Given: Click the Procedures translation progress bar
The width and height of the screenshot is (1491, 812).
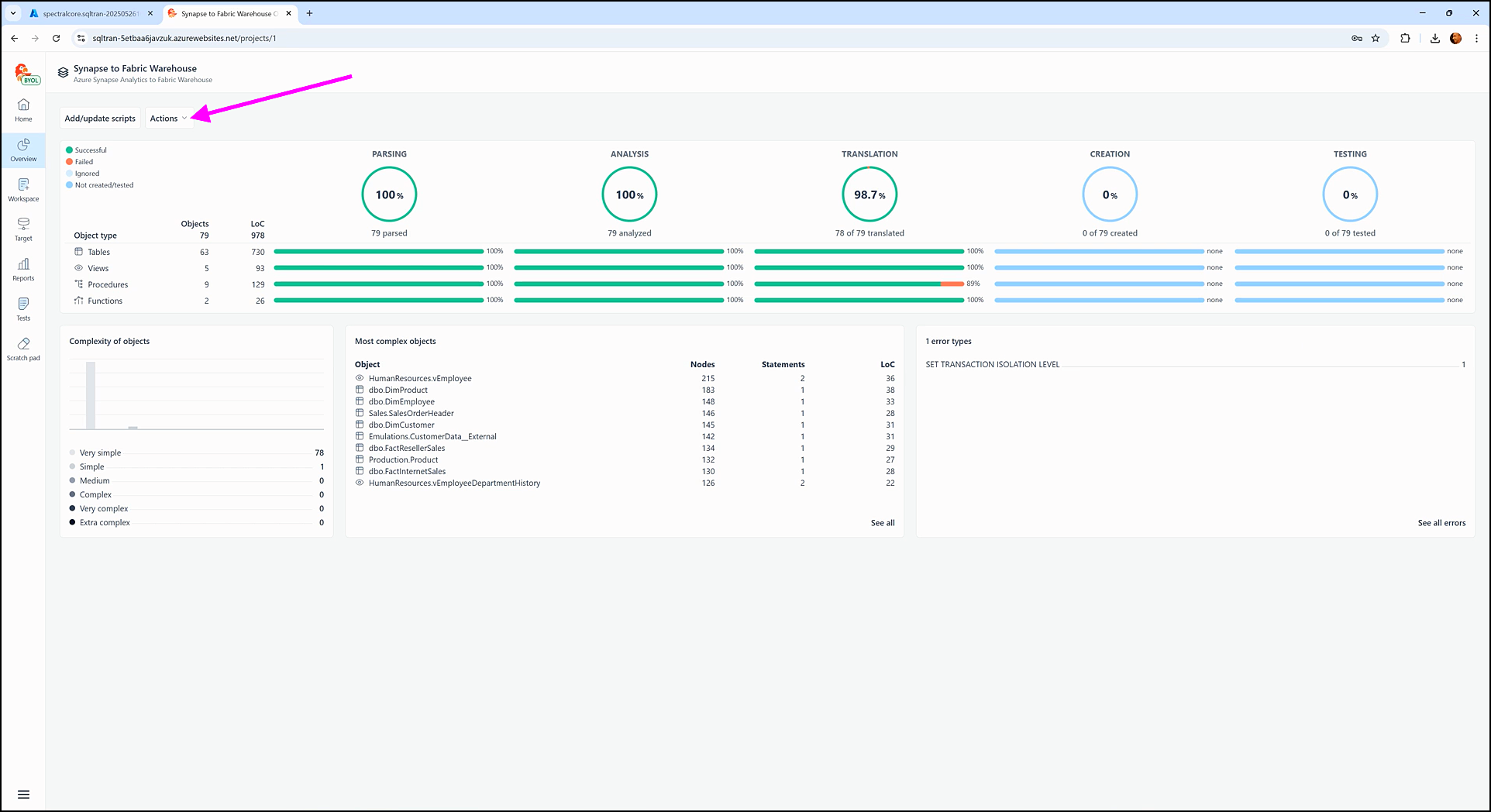Looking at the screenshot, I should (x=859, y=284).
